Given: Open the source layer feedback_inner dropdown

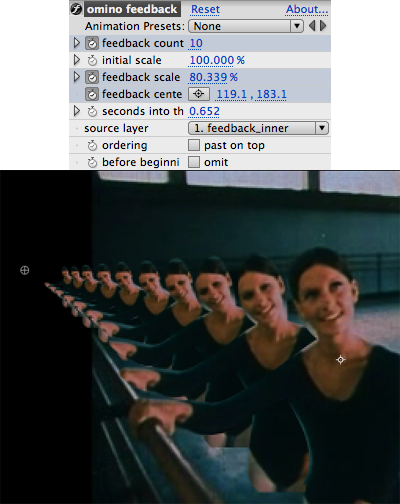Looking at the screenshot, I should [258, 128].
